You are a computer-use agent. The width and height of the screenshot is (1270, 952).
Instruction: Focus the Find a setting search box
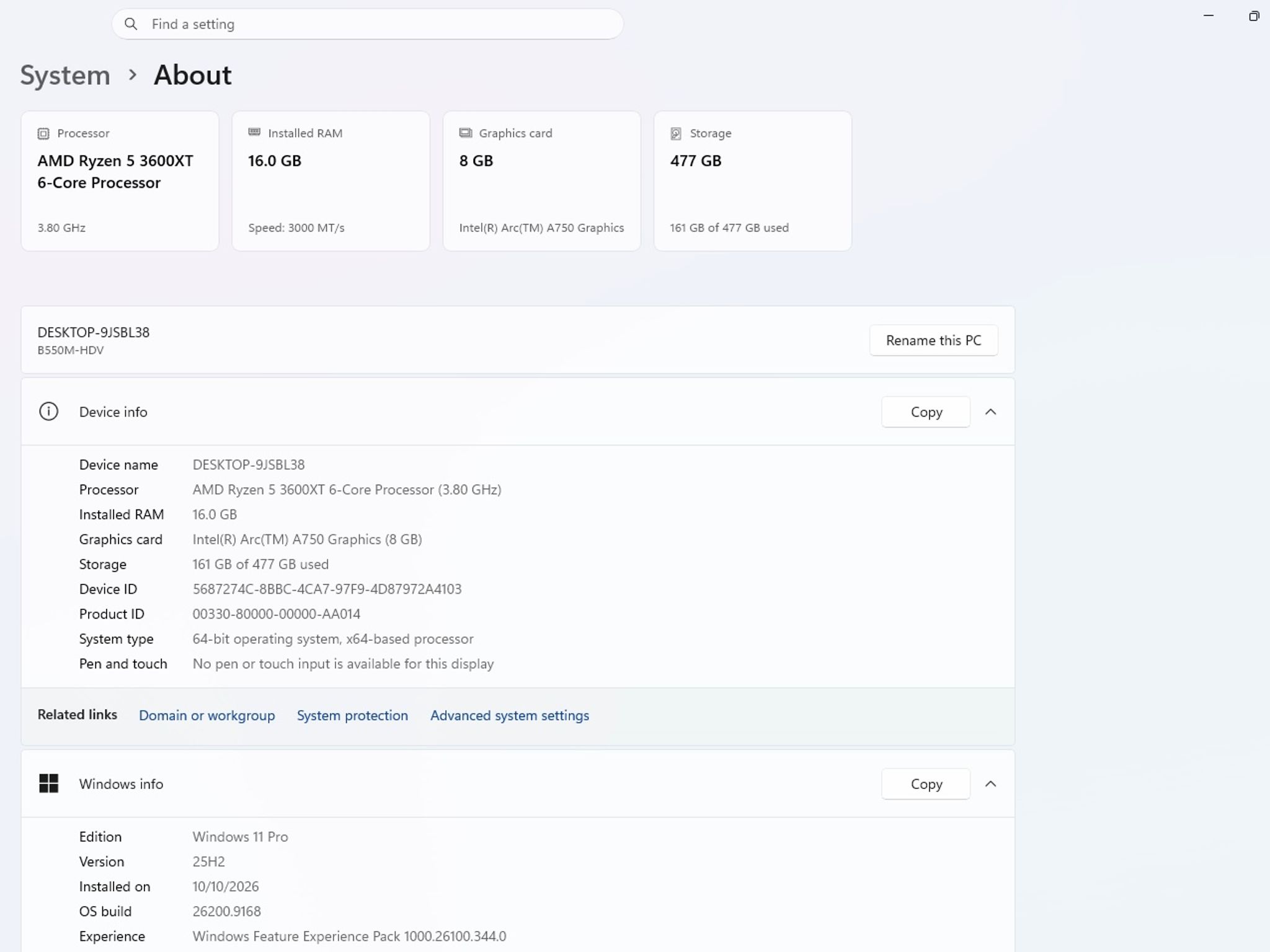(368, 24)
